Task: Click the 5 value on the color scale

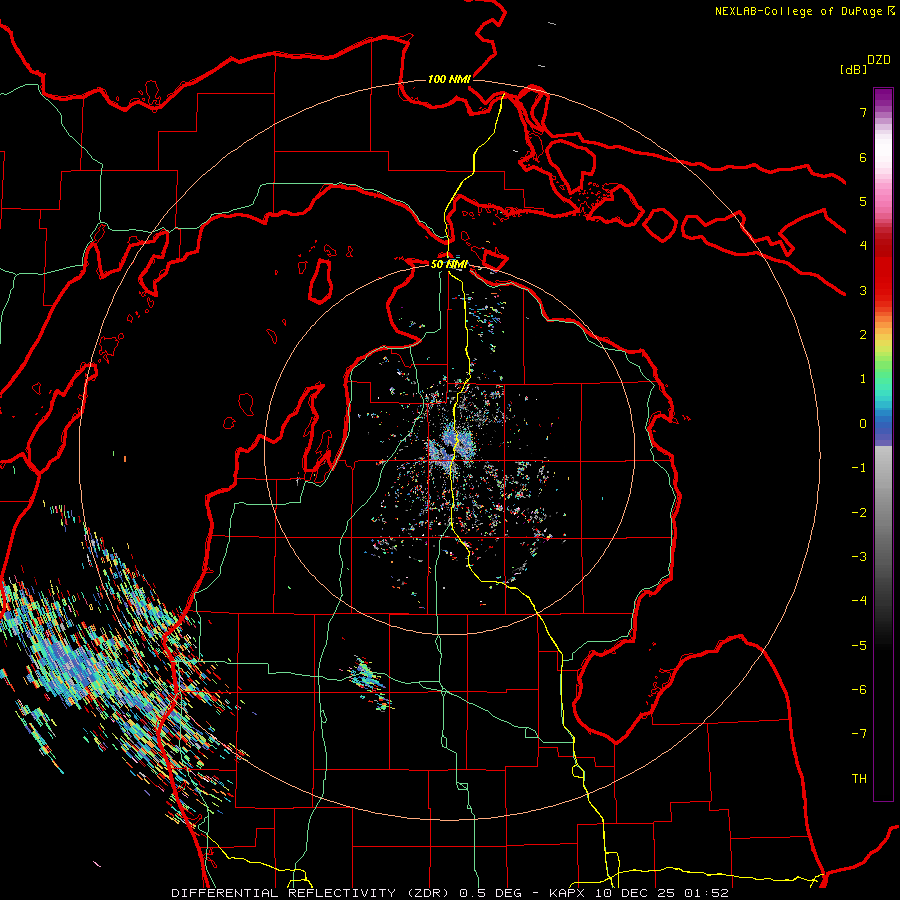Action: pyautogui.click(x=863, y=201)
